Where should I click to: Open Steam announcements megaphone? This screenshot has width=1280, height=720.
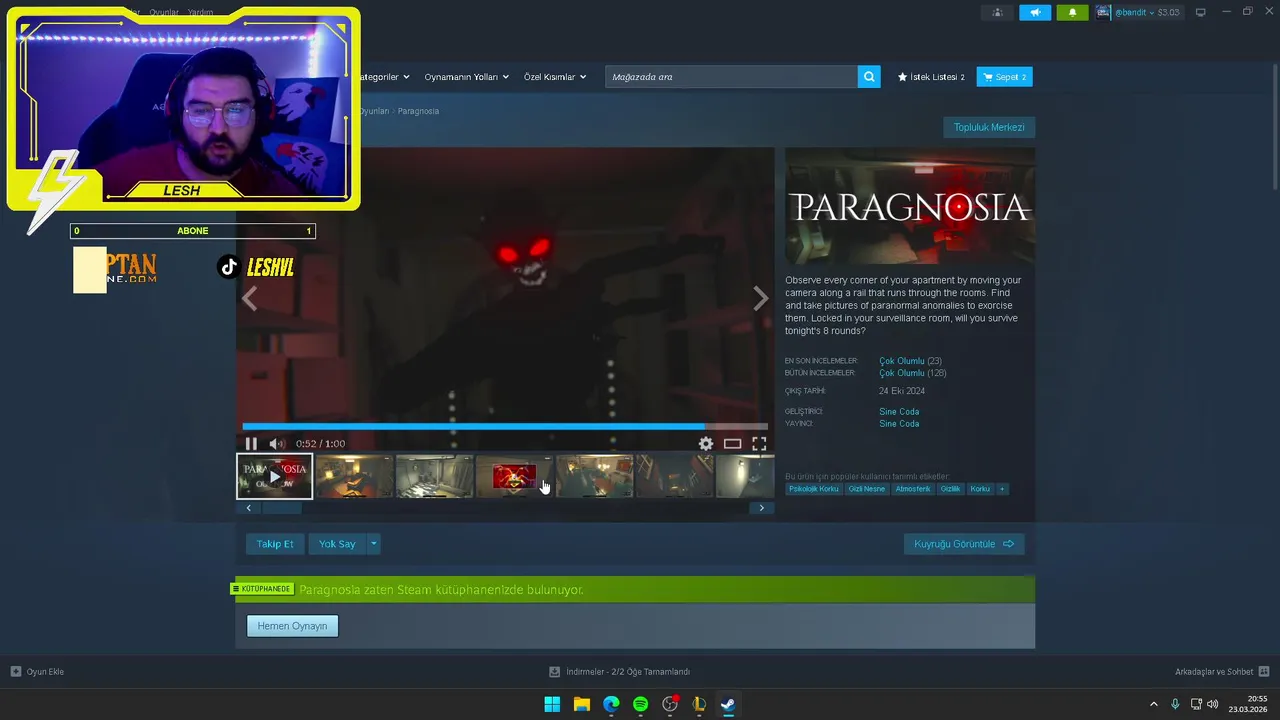1035,12
